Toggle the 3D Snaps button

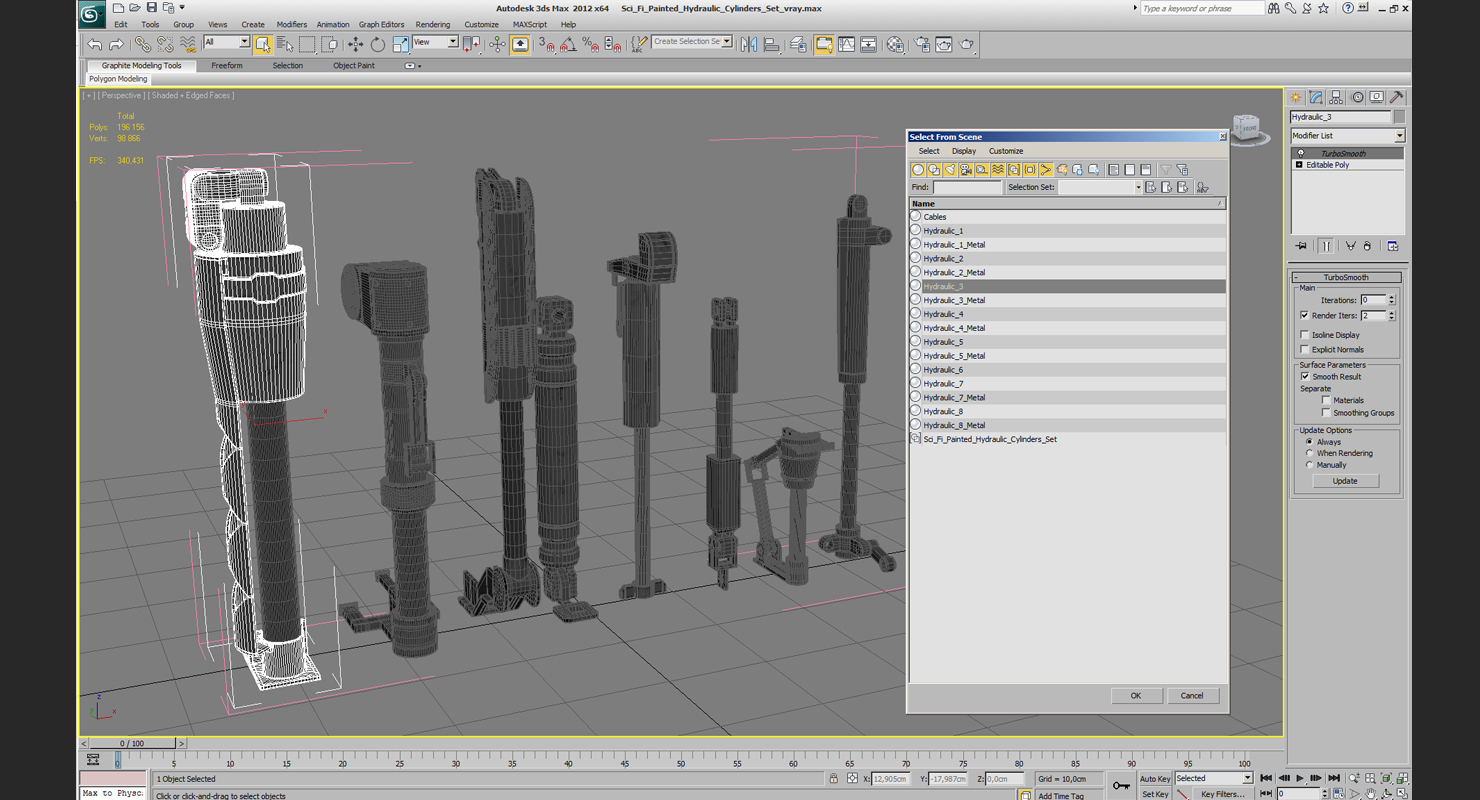pyautogui.click(x=546, y=44)
